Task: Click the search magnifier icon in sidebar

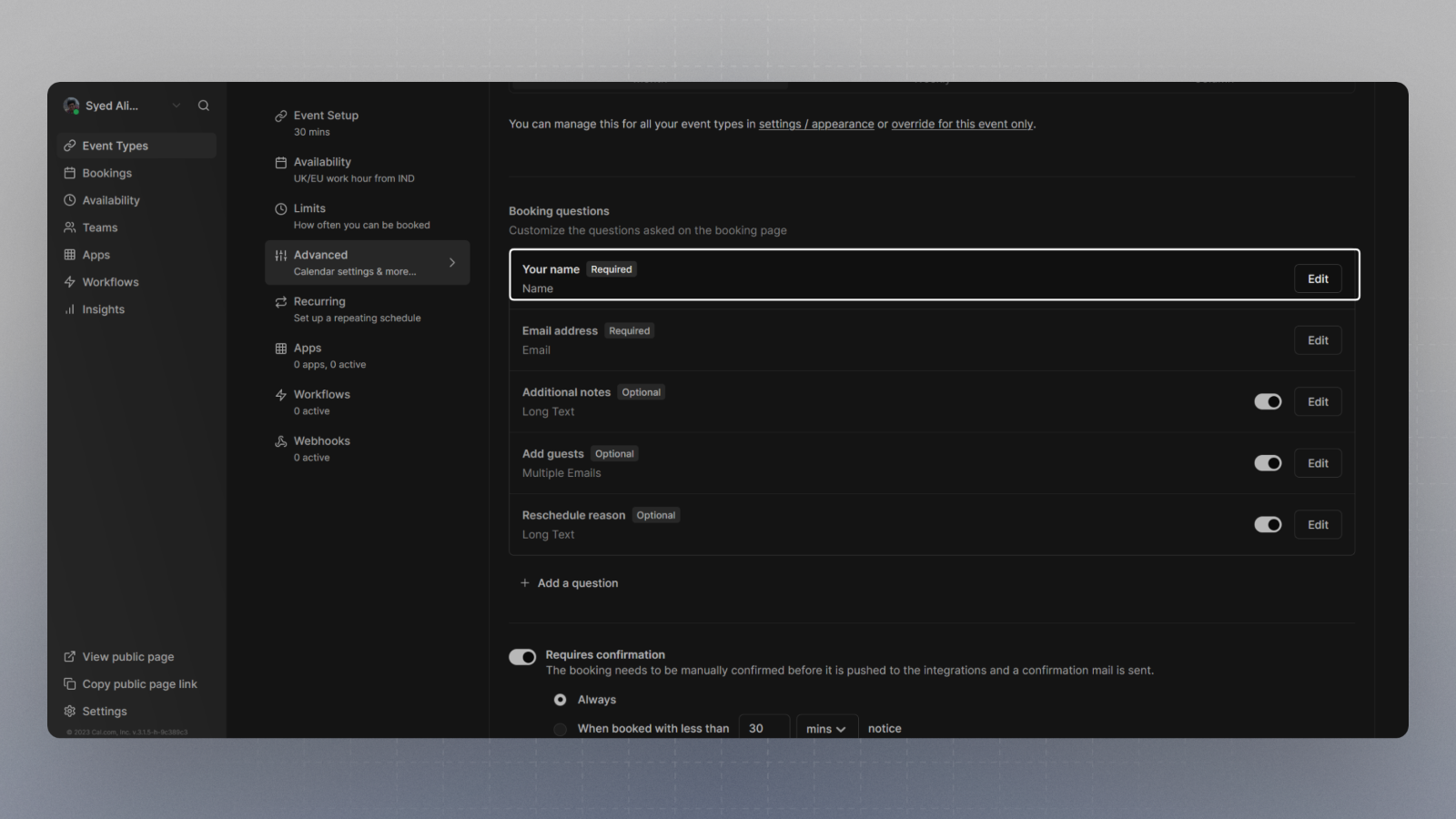Action: coord(204,106)
